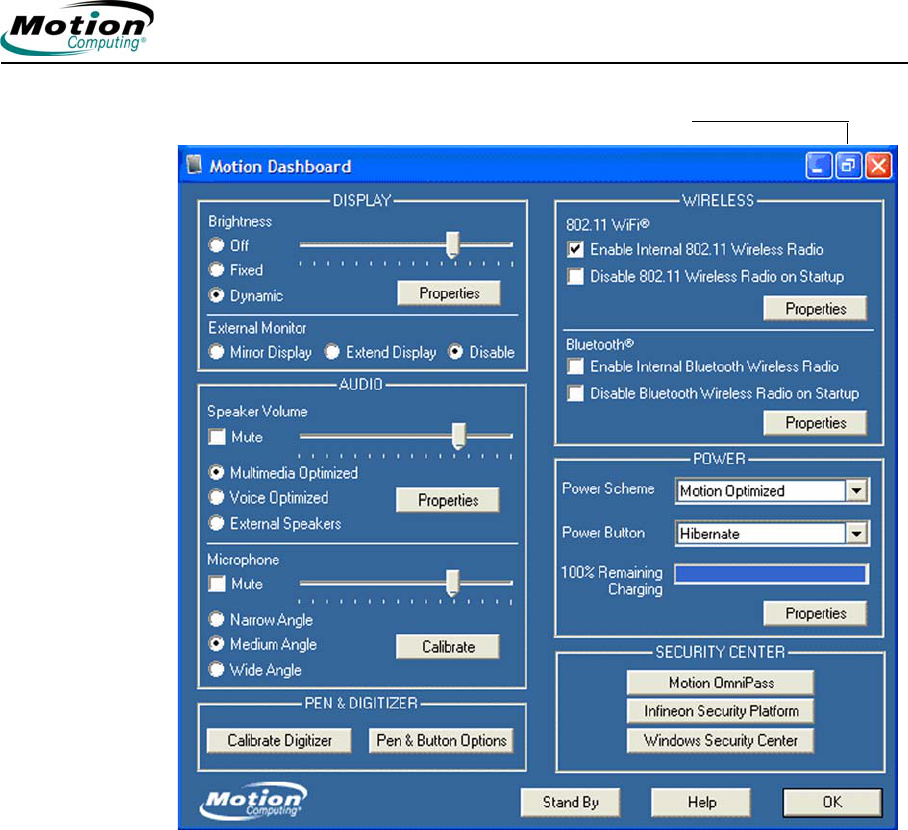908x830 pixels.
Task: Click Calibrate Digitizer button
Action: (279, 740)
